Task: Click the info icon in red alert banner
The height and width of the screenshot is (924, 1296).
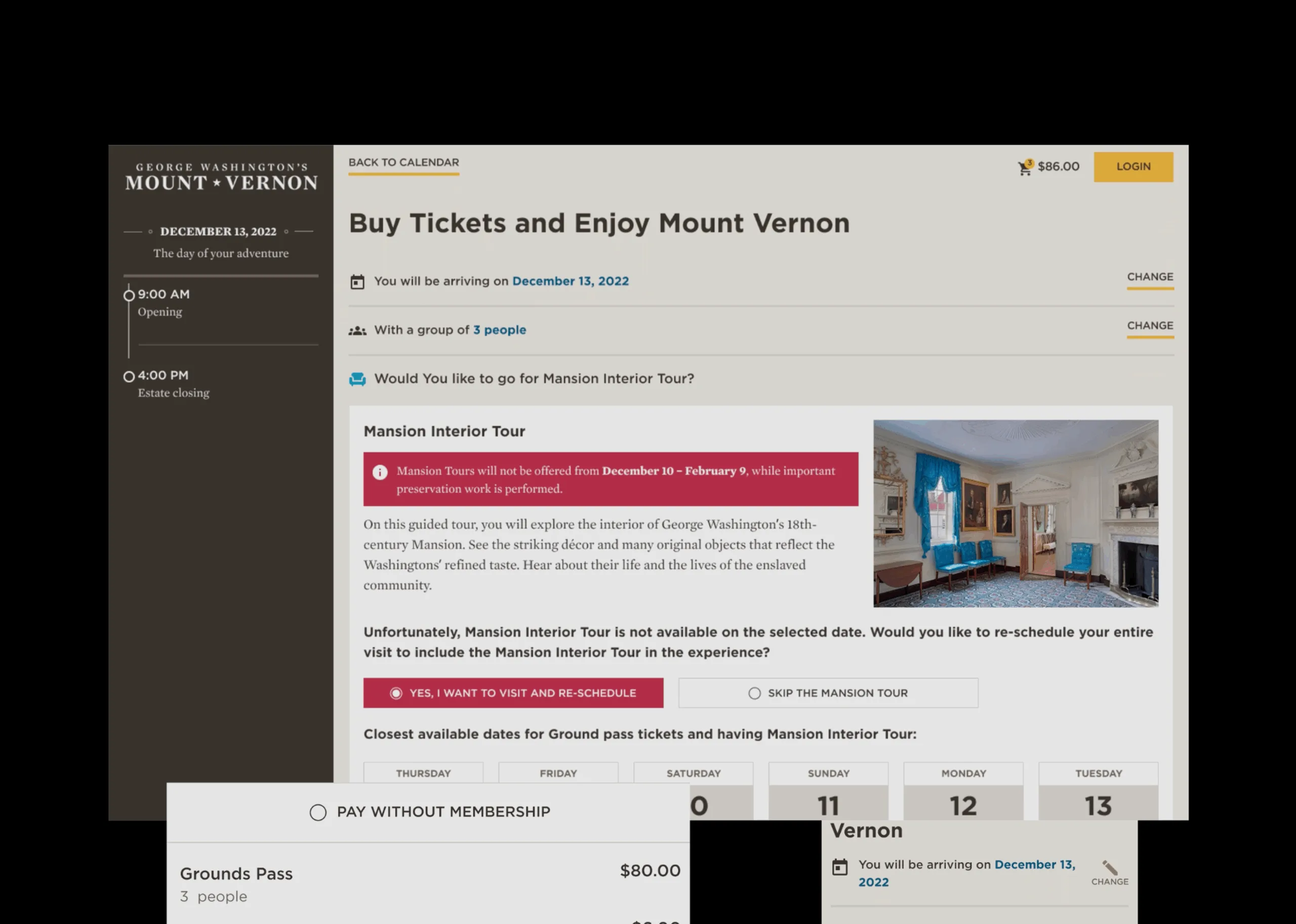Action: click(x=380, y=472)
